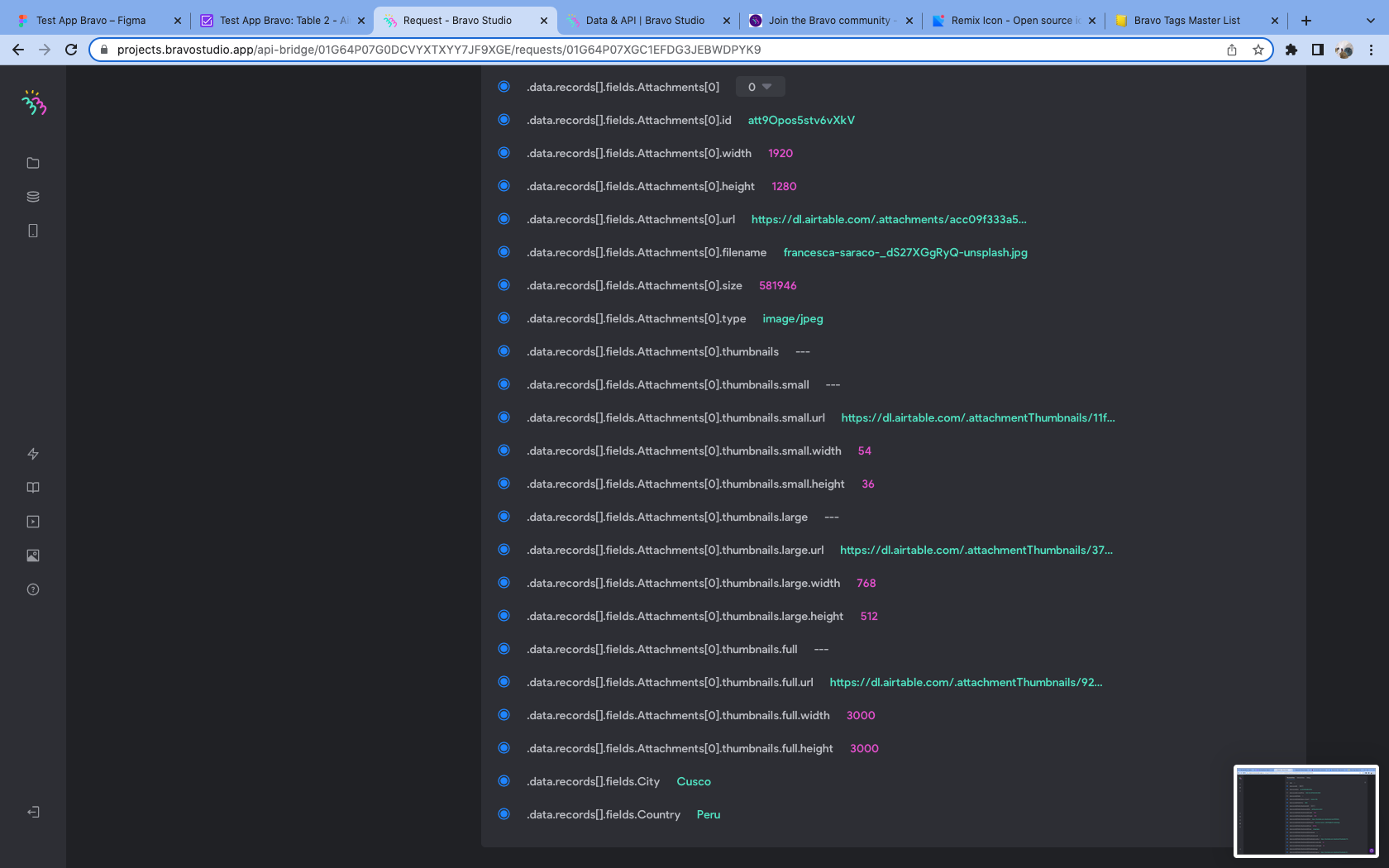Viewport: 1389px width, 868px height.
Task: Click the lightning bolt icon in sidebar
Action: (33, 454)
